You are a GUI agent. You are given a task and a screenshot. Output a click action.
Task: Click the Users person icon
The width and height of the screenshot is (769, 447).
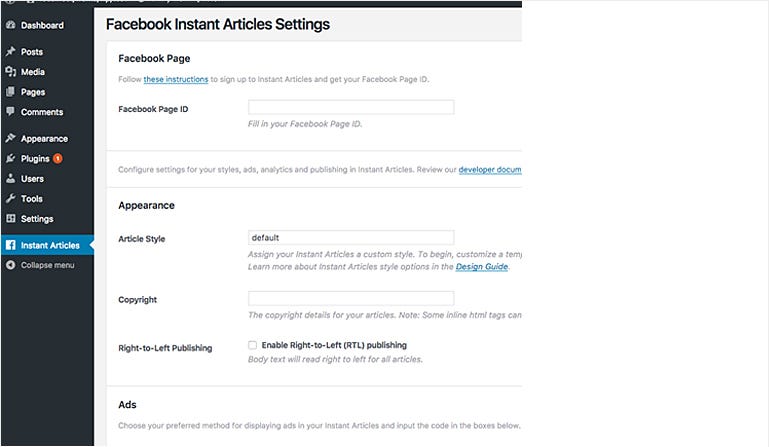[10, 179]
